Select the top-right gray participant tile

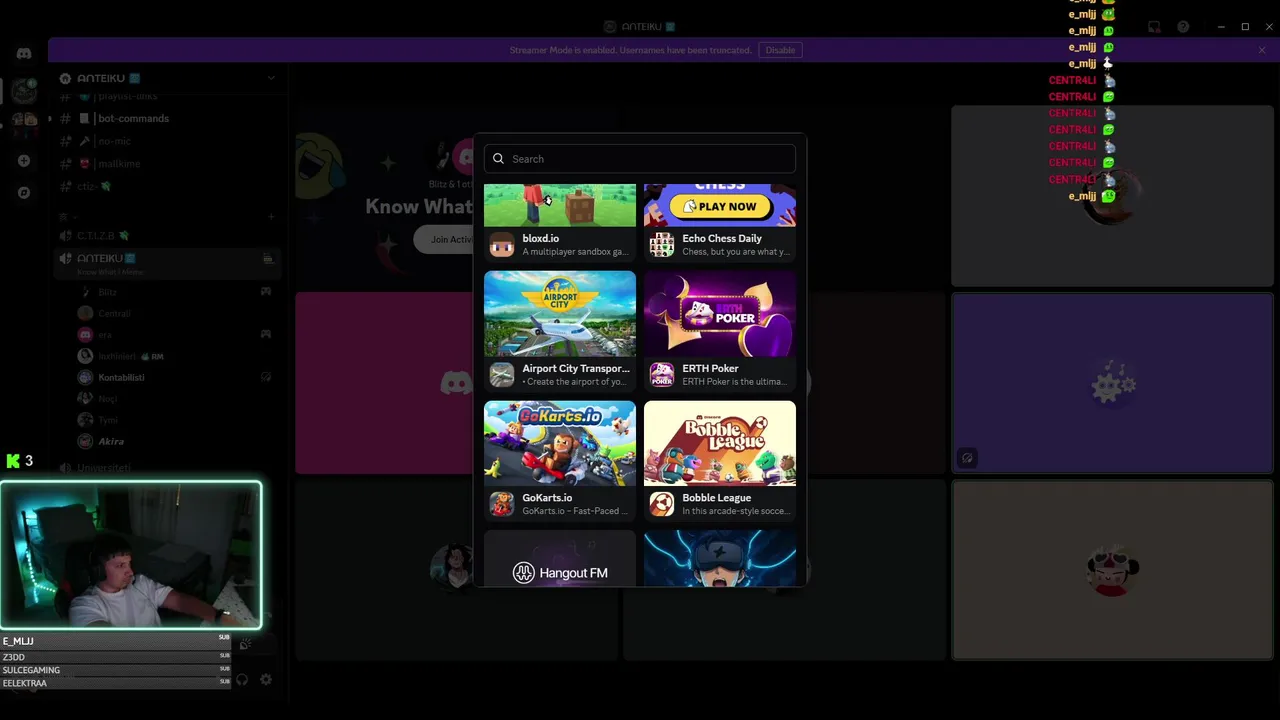click(x=1112, y=195)
